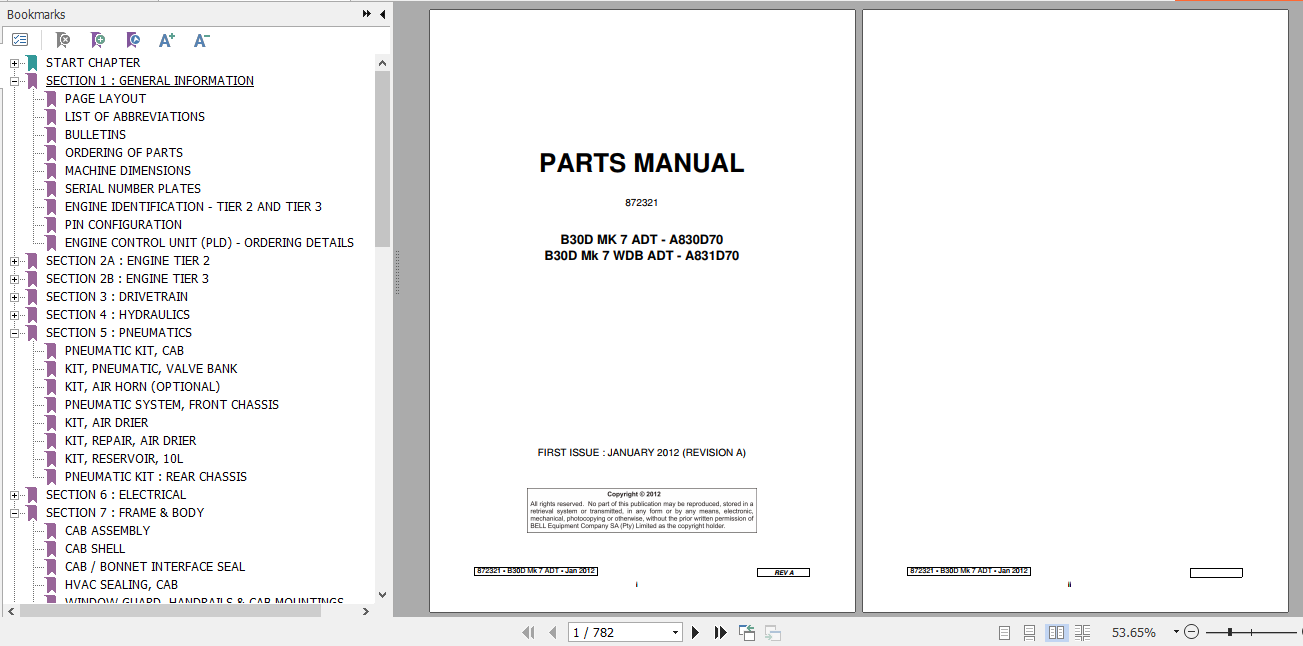The width and height of the screenshot is (1303, 646).
Task: Expand SECTION 6 : ELECTRICAL bookmark
Action: click(x=14, y=494)
